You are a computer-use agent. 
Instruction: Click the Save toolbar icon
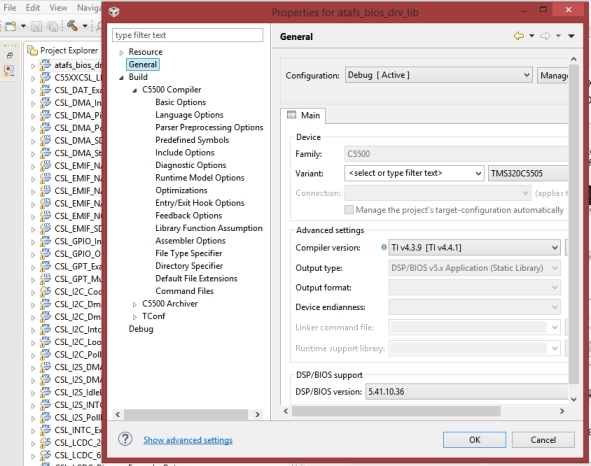(x=36, y=26)
